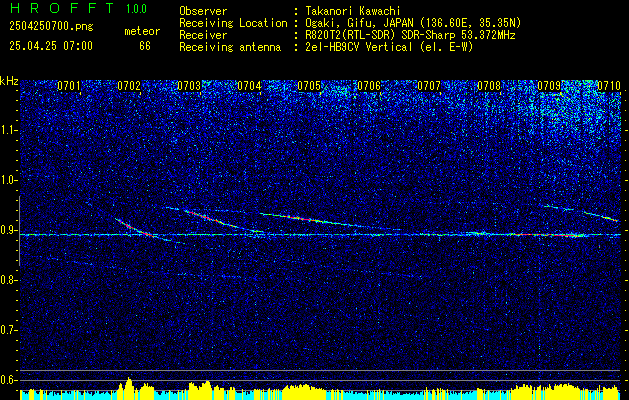Click the Receiving antenna field label
Screen dimensions: 629x400
coord(230,47)
